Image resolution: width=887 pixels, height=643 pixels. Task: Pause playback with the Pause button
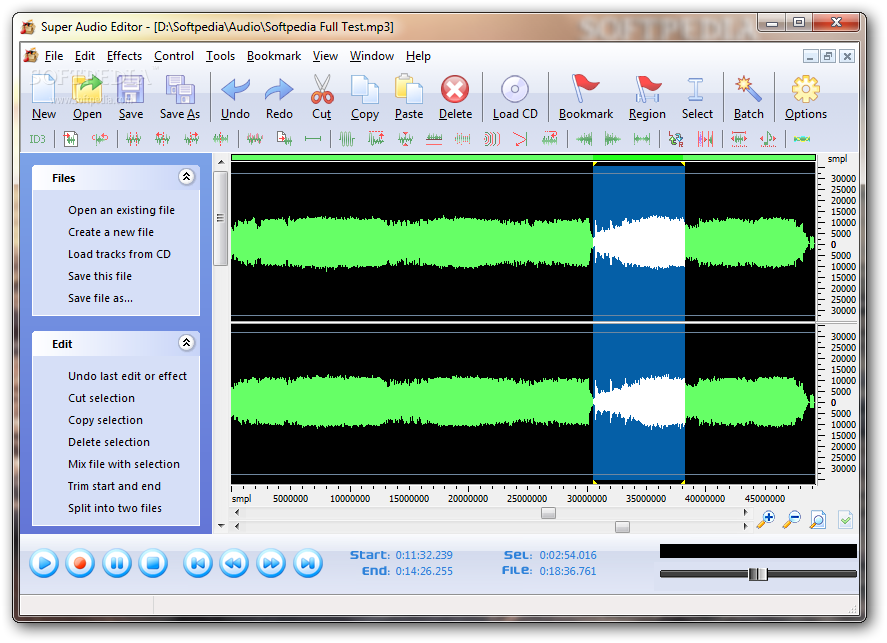(x=117, y=563)
